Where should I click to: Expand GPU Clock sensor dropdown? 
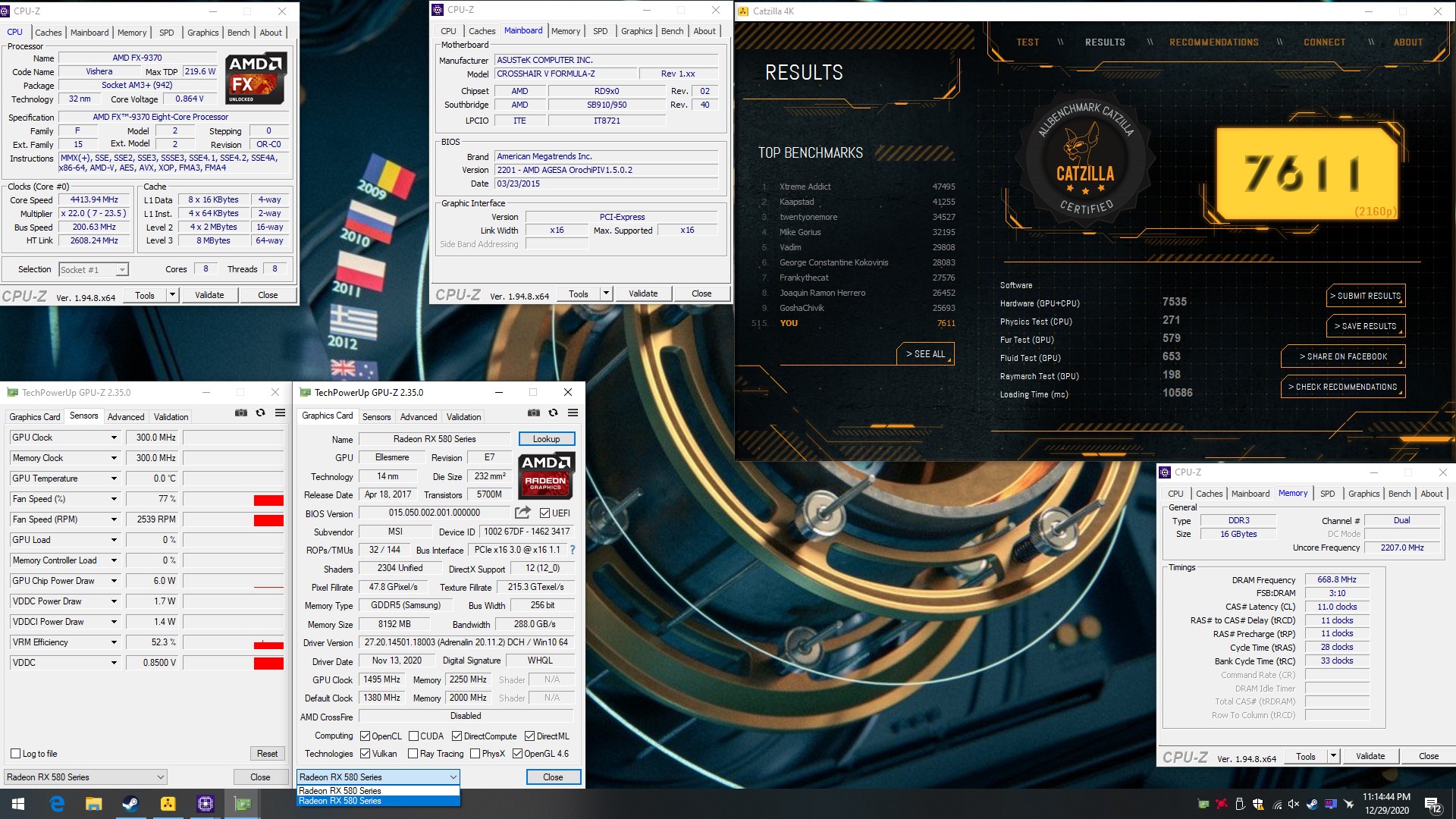pyautogui.click(x=114, y=438)
